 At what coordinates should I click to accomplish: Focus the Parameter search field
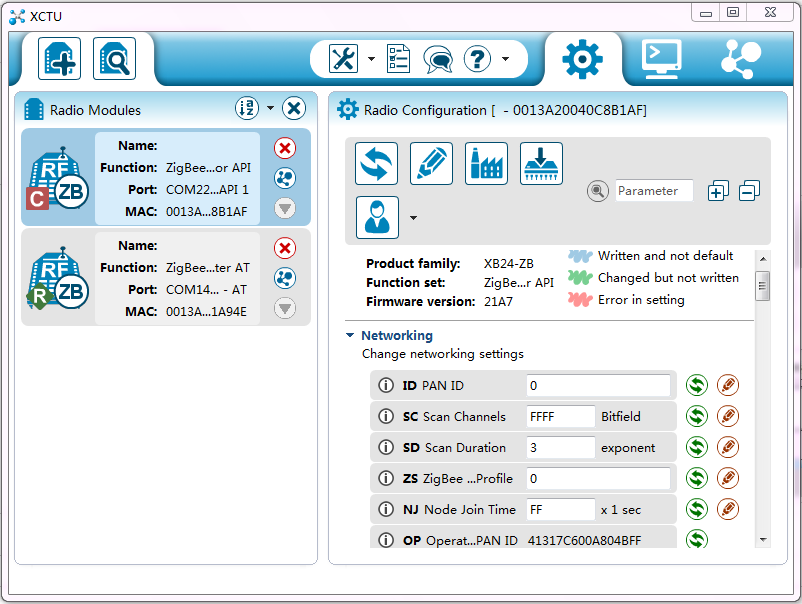coord(654,191)
